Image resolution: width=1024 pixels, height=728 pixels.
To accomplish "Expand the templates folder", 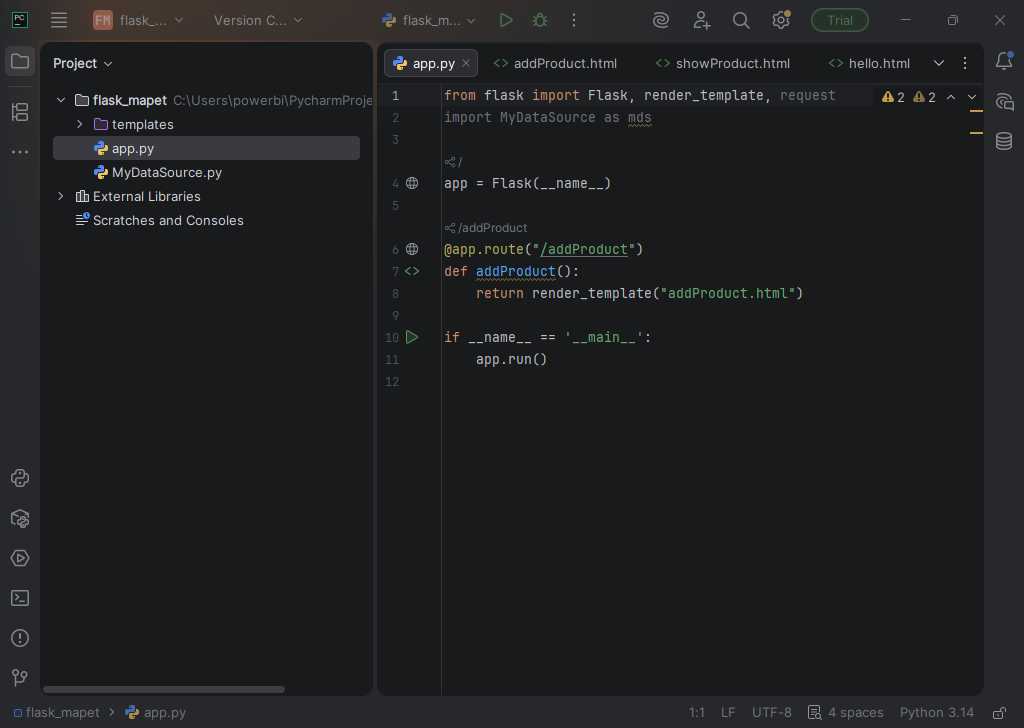I will (80, 124).
